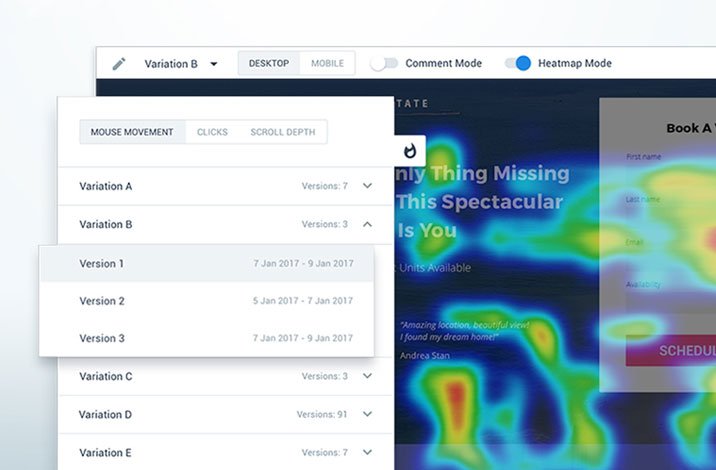The height and width of the screenshot is (470, 716).
Task: Click the Variation A label
Action: [105, 186]
